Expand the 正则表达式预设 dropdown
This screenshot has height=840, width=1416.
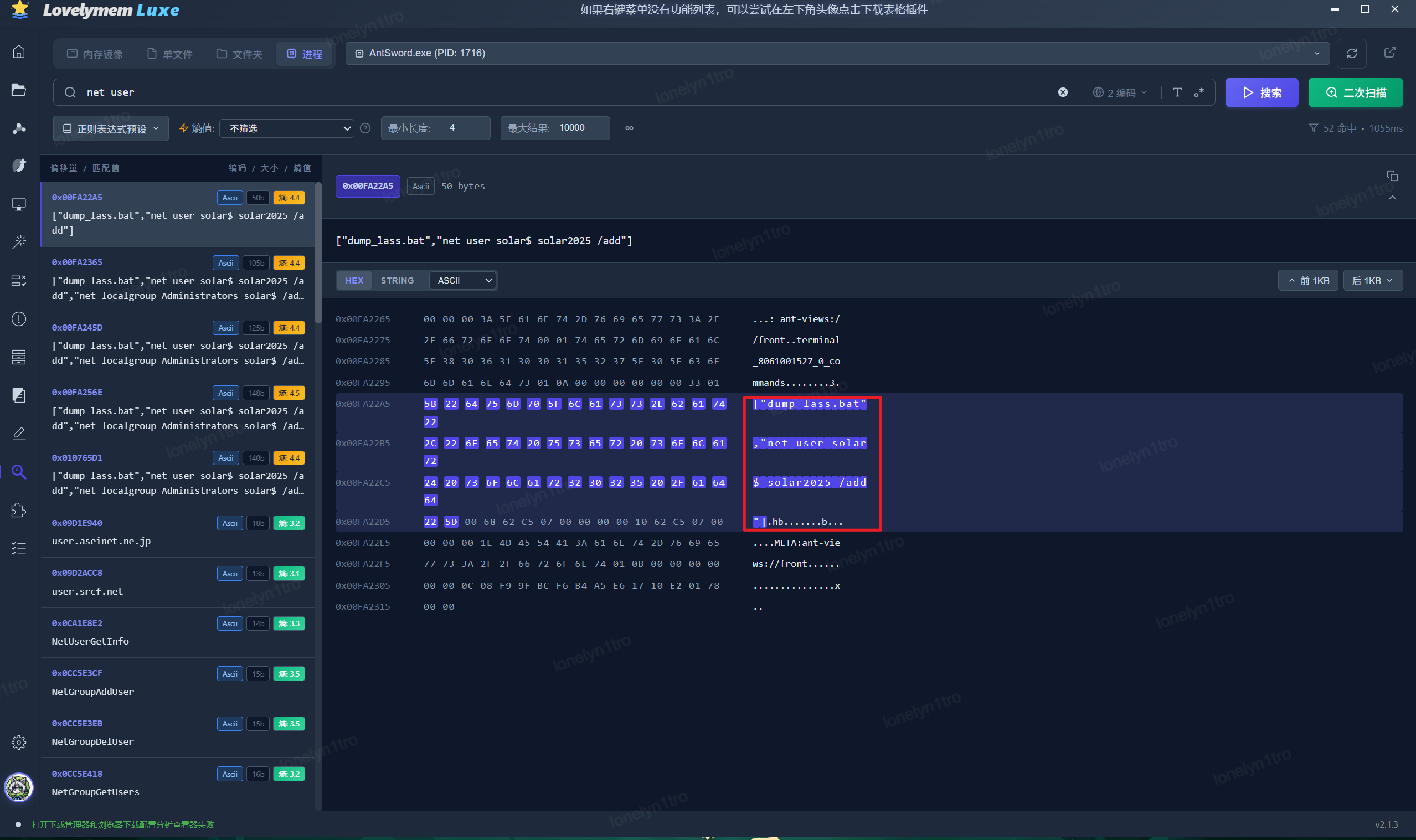[111, 128]
